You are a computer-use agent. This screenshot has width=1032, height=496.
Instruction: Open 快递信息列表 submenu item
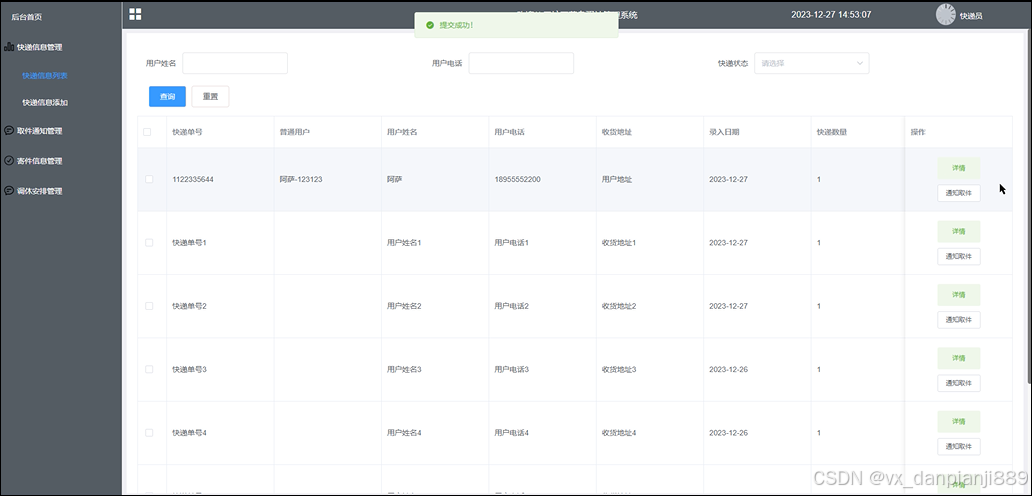45,76
